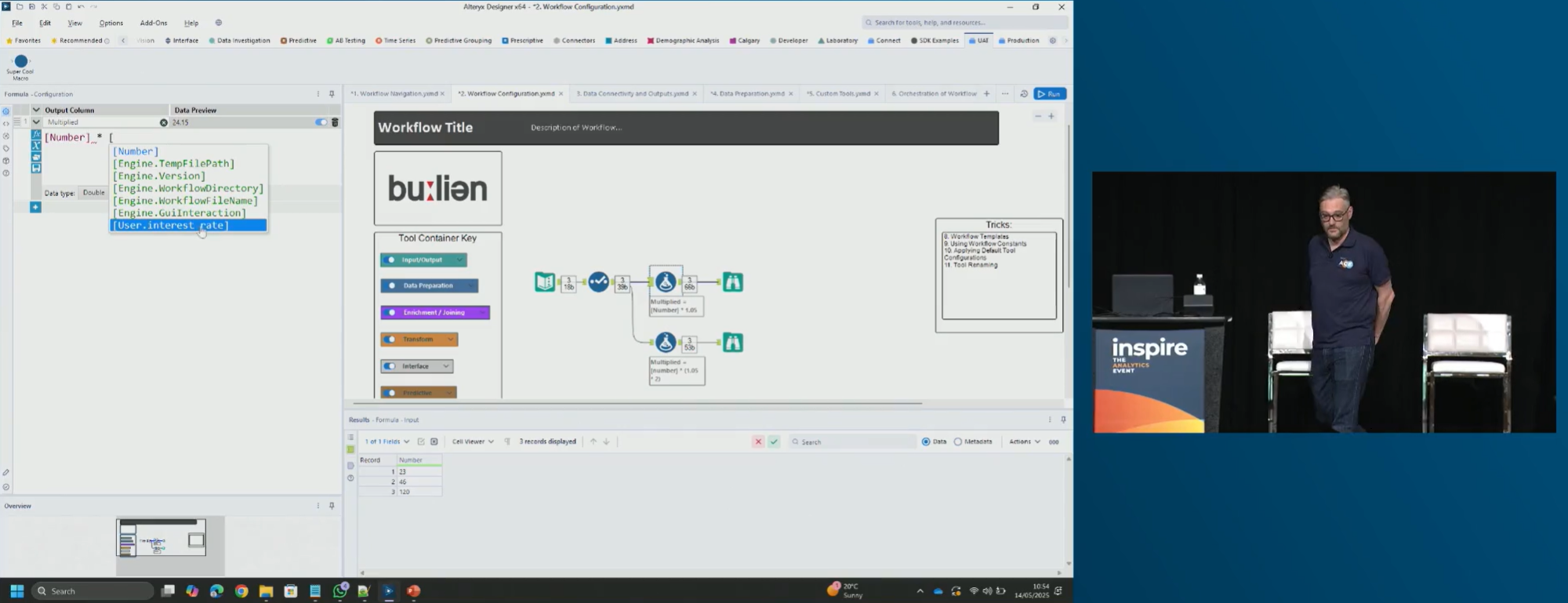Open the Cell Viewer dropdown
The image size is (1568, 603).
pos(473,441)
